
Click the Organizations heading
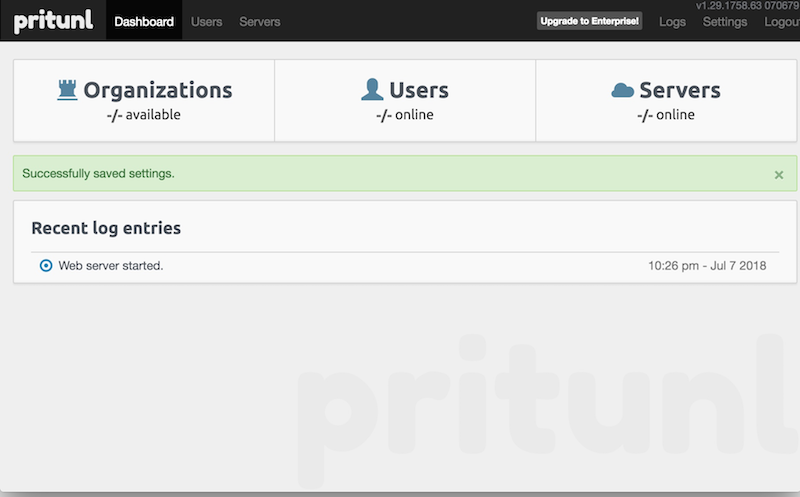tap(158, 90)
